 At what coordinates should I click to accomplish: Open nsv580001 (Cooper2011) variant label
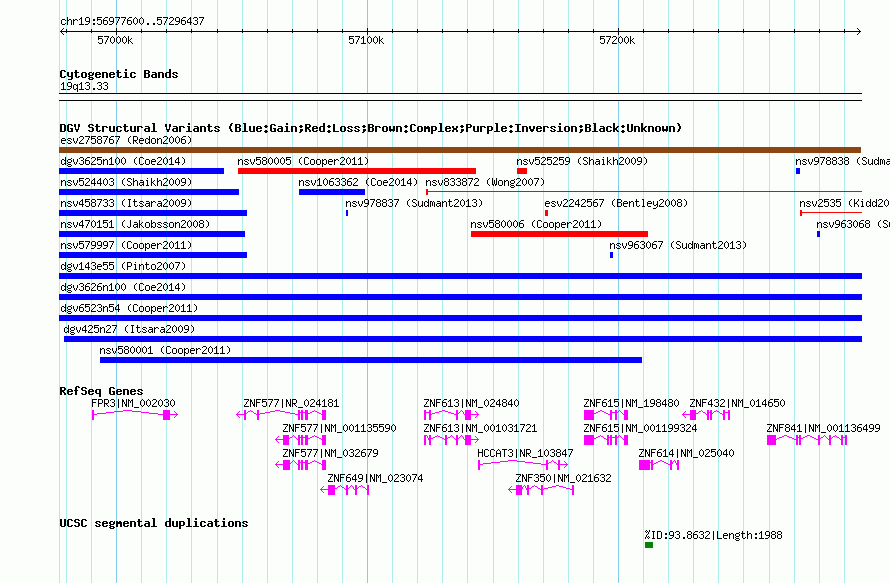point(165,350)
